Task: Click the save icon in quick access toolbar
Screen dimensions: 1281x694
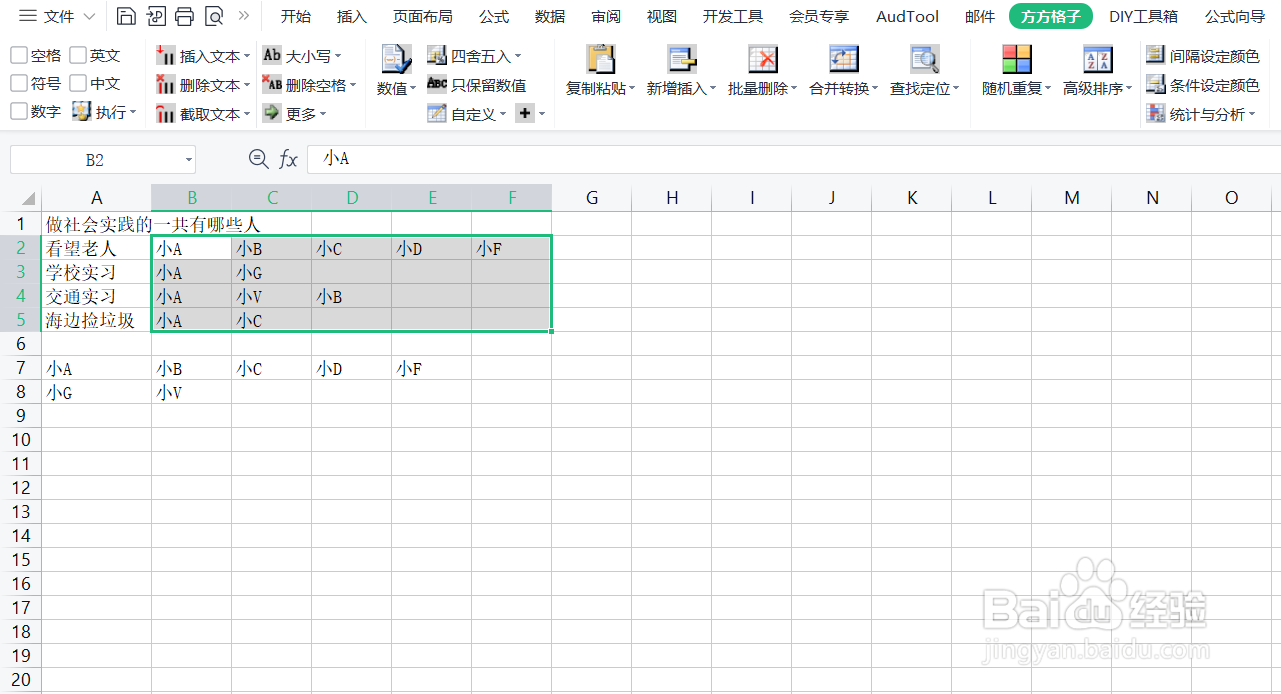Action: 126,16
